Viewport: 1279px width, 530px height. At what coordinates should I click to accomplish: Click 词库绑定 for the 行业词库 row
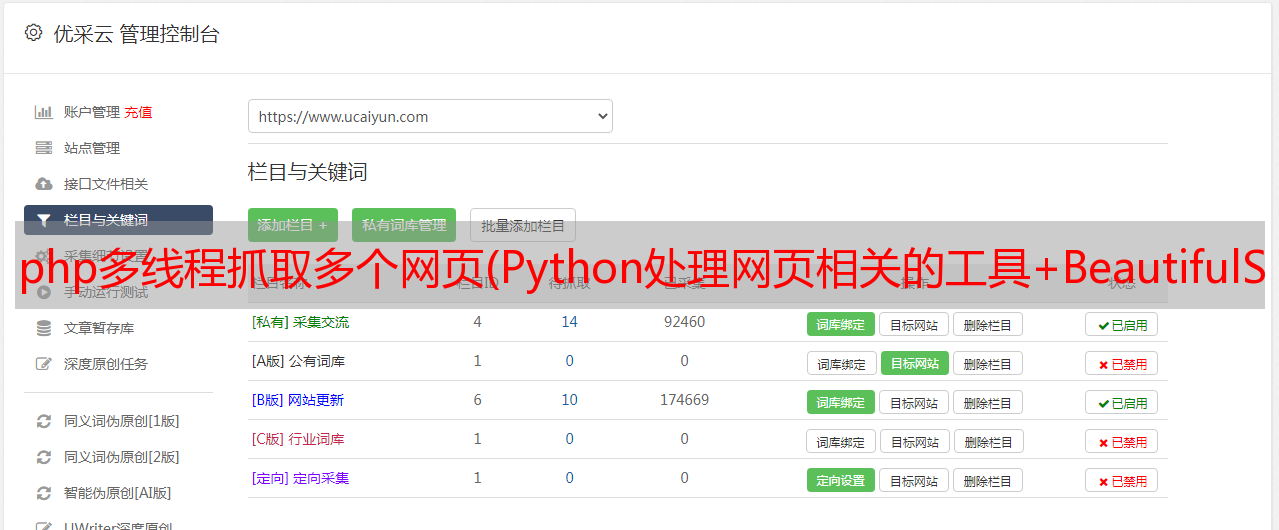coord(841,441)
